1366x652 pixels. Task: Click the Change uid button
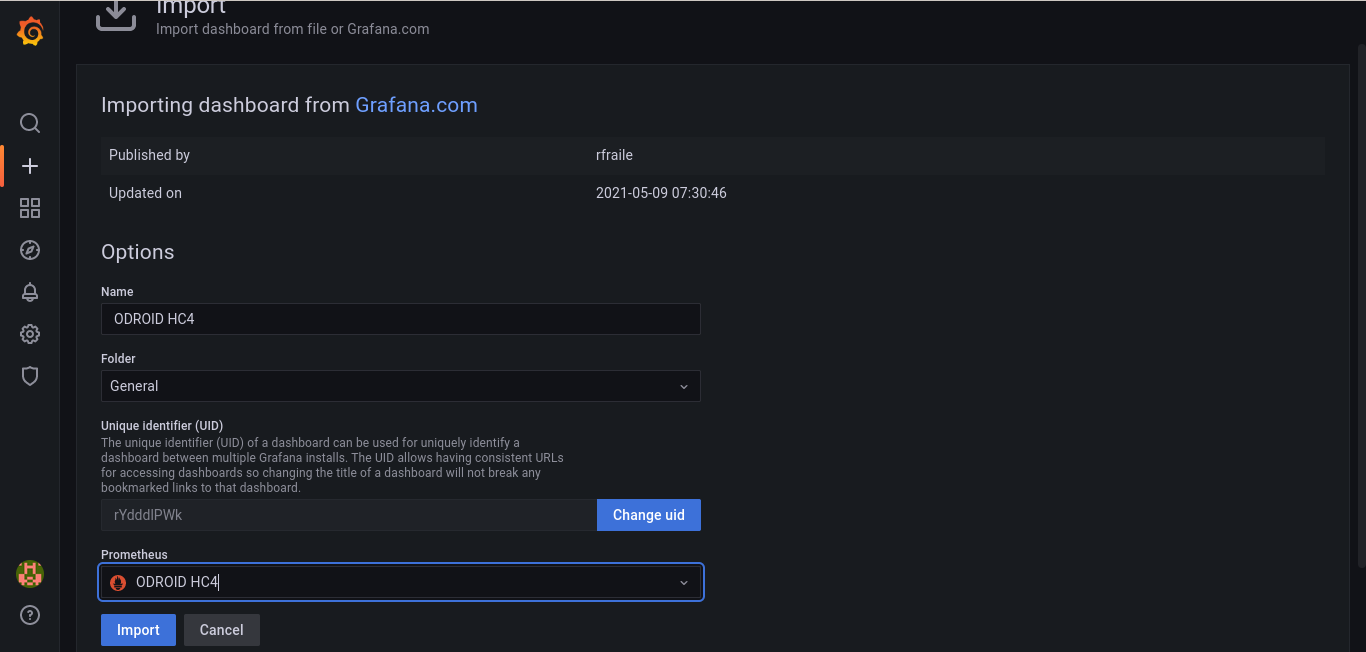(x=649, y=515)
